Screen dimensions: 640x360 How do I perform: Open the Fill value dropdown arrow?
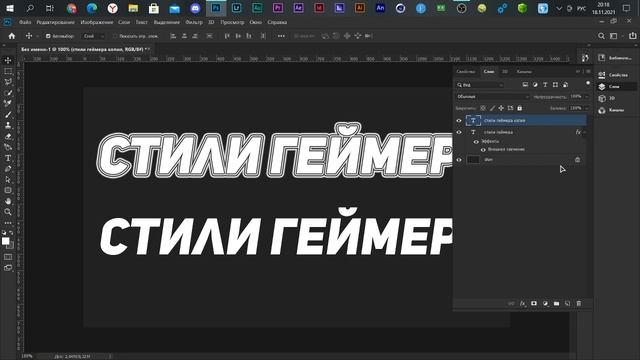pos(587,108)
